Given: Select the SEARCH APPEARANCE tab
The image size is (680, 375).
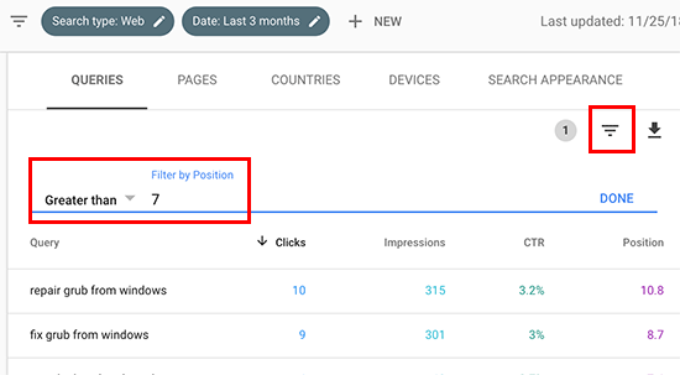Looking at the screenshot, I should [x=555, y=80].
